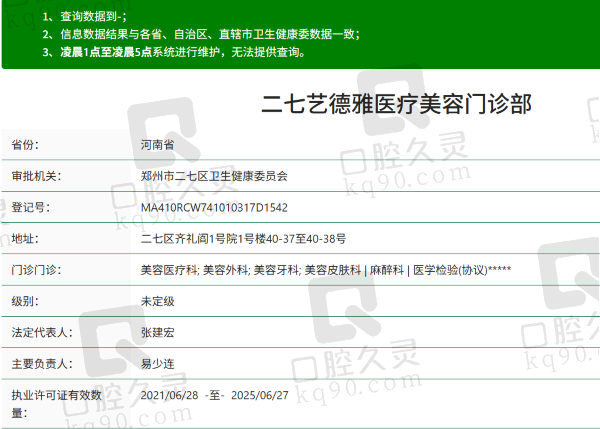Select the 地址 label

coord(25,239)
